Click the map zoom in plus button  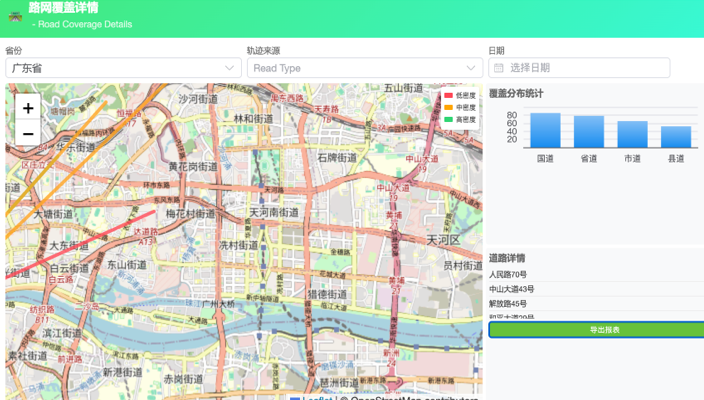tap(28, 108)
